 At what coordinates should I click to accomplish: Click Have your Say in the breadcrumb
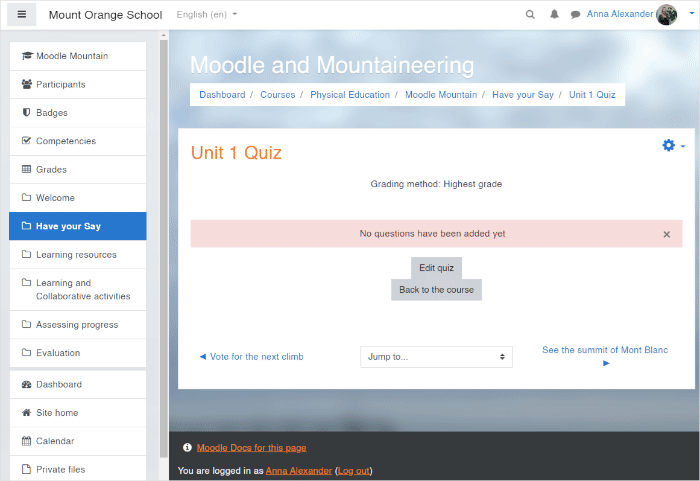tap(523, 95)
